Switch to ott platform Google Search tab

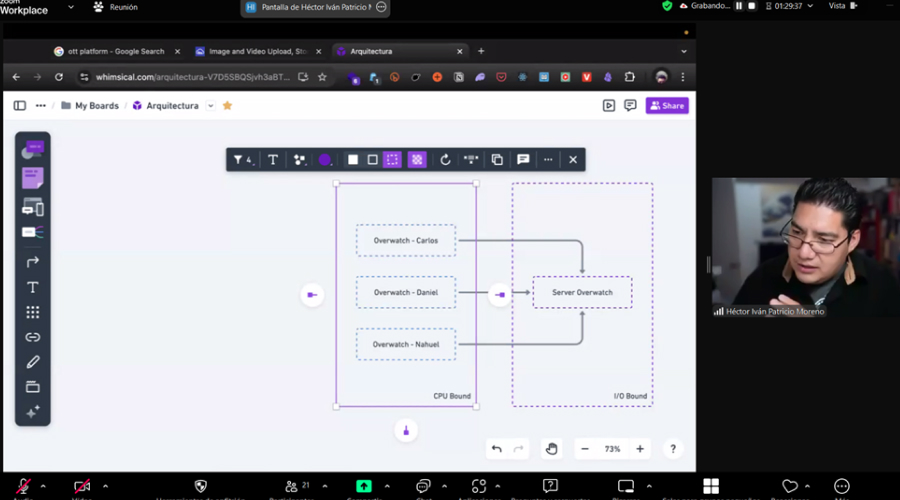pos(117,51)
